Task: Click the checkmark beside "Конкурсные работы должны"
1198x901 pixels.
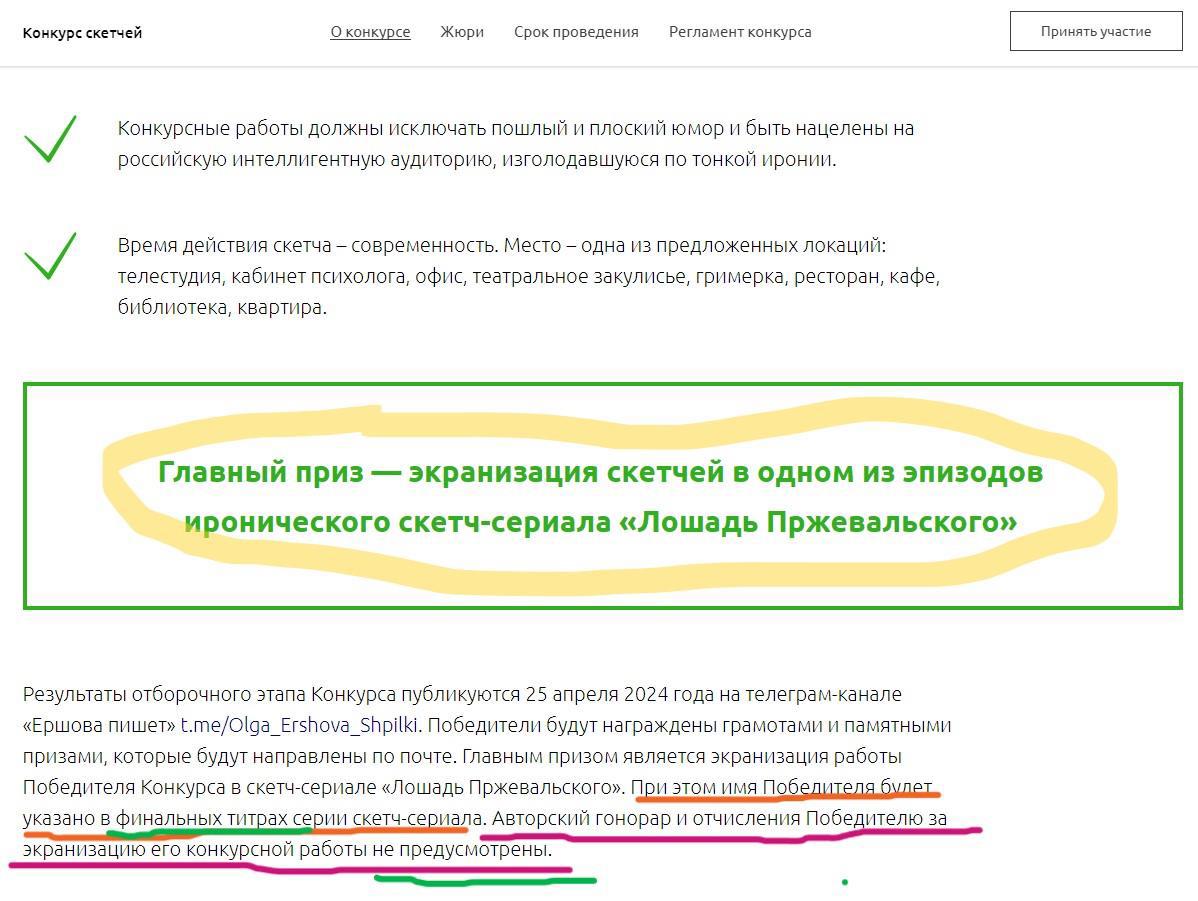Action: (x=50, y=139)
